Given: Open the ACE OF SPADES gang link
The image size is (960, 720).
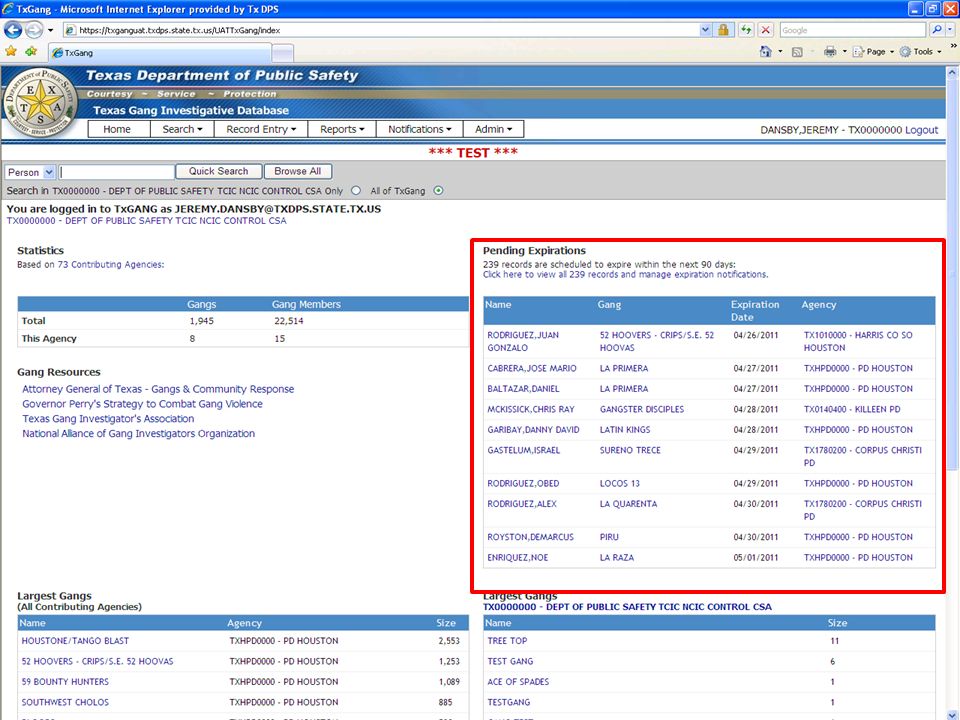Looking at the screenshot, I should coord(518,682).
